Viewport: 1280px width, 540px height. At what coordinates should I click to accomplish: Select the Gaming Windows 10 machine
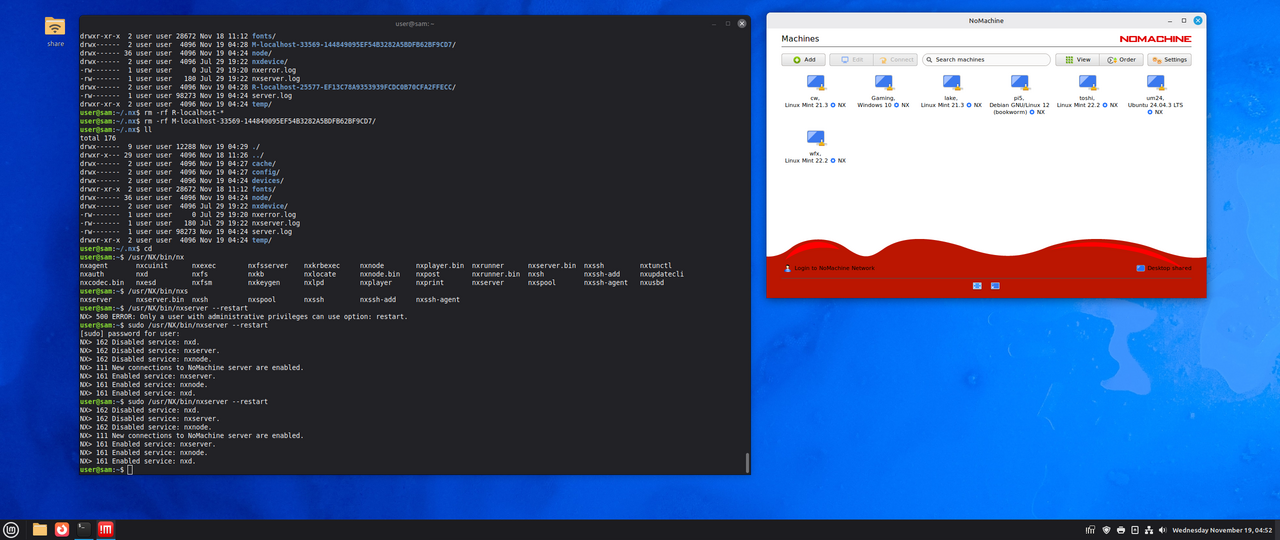point(883,83)
